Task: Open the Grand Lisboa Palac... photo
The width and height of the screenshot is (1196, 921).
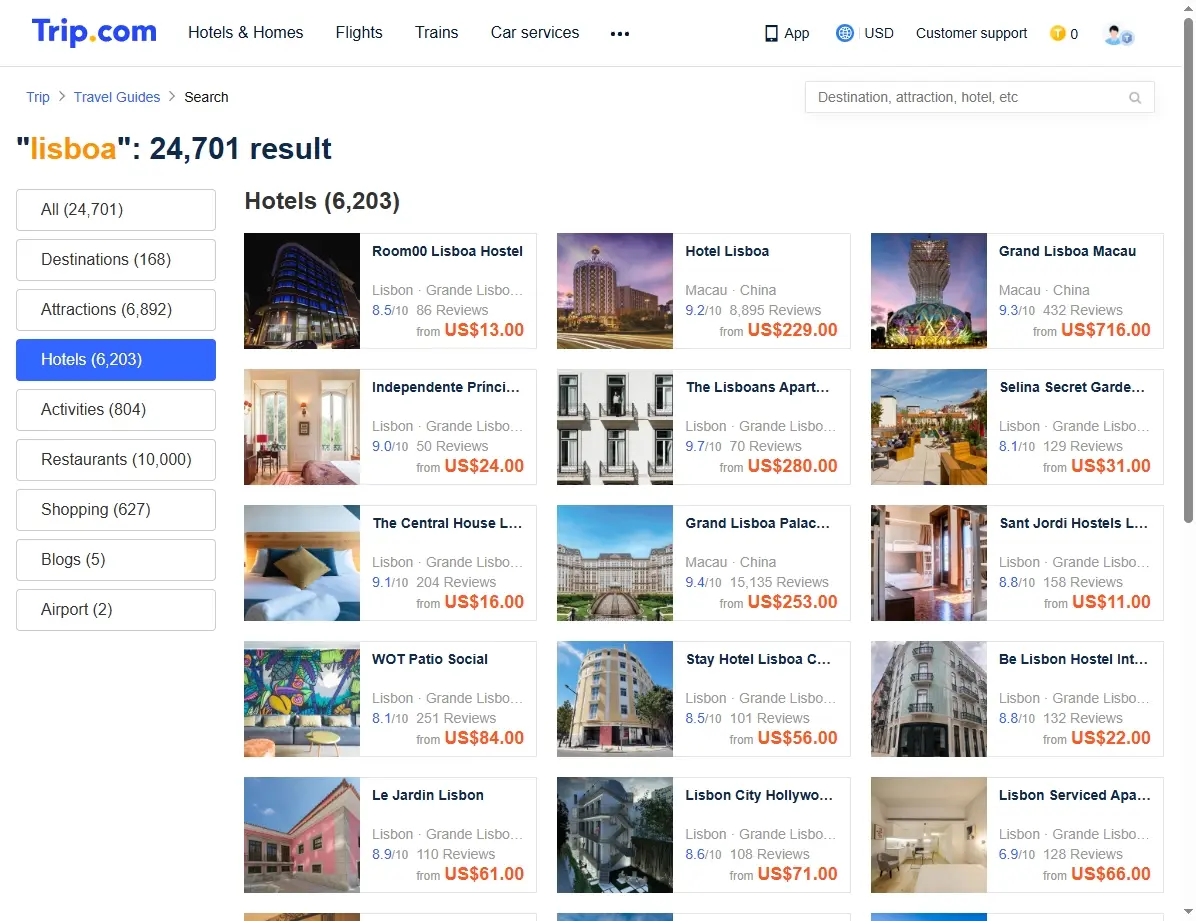Action: tap(615, 563)
